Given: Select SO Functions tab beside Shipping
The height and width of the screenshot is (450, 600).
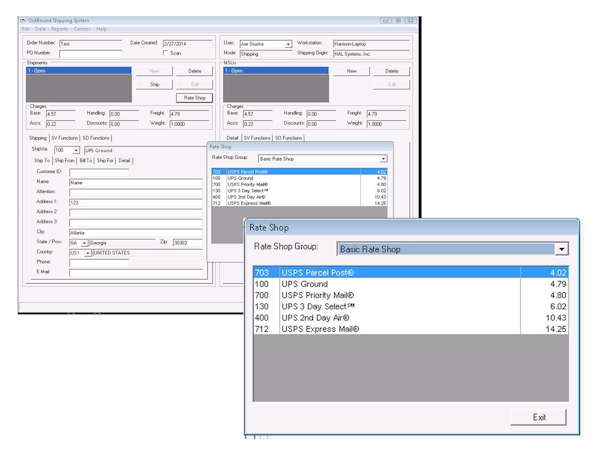Looking at the screenshot, I should (x=96, y=138).
